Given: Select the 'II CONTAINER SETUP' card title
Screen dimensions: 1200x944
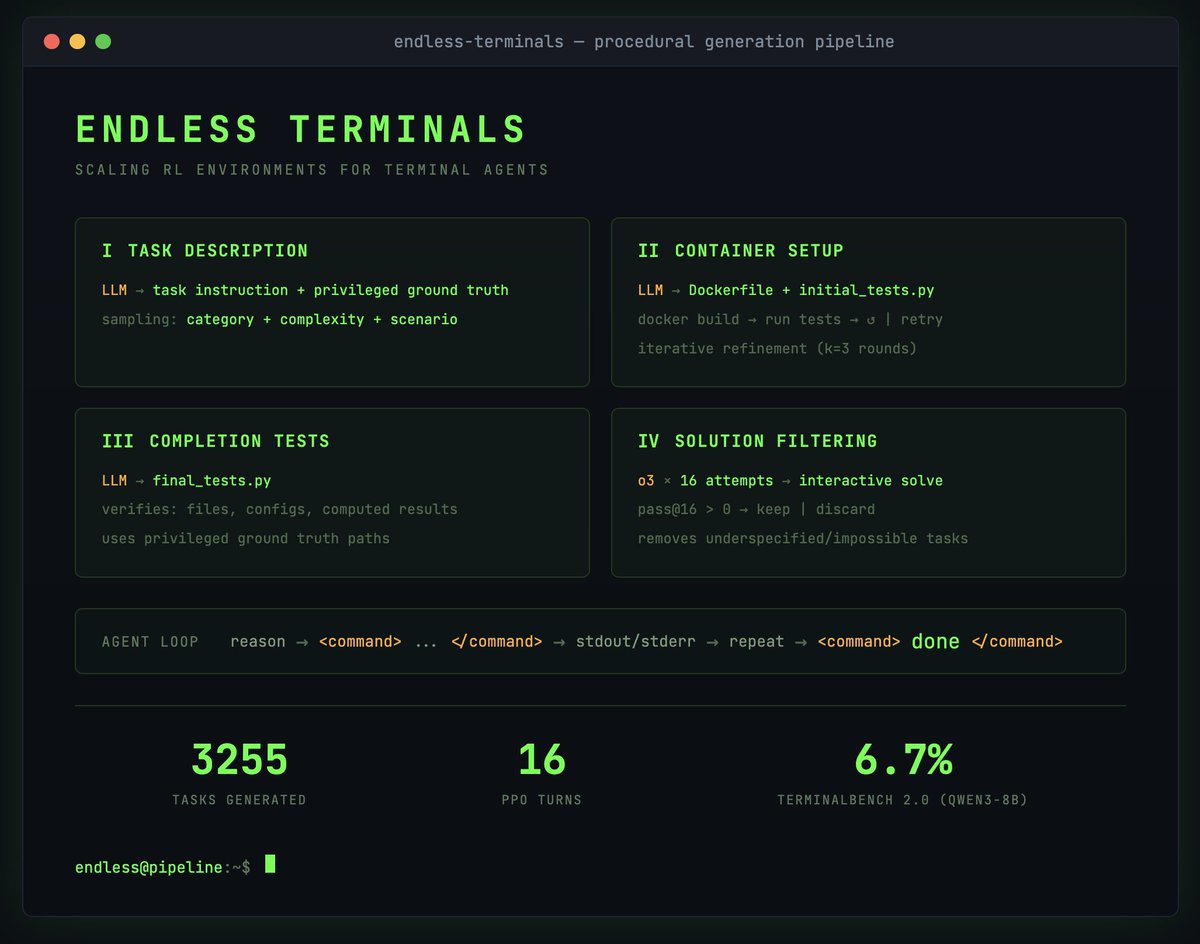Looking at the screenshot, I should (x=741, y=250).
